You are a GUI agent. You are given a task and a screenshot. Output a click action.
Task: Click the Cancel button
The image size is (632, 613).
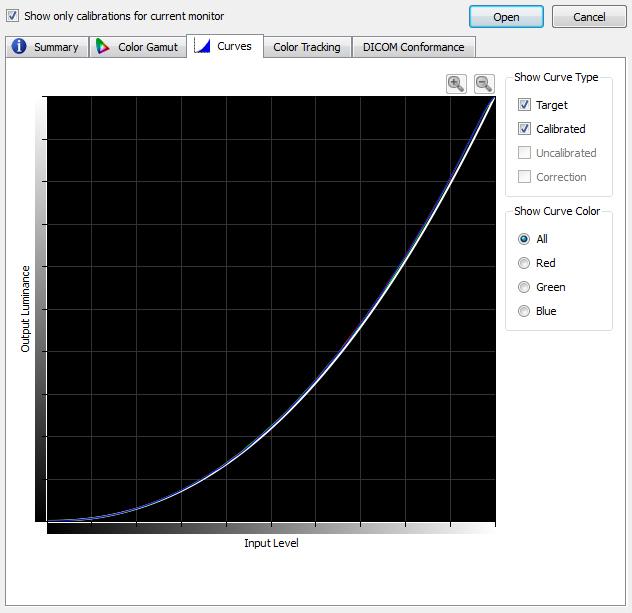click(589, 17)
